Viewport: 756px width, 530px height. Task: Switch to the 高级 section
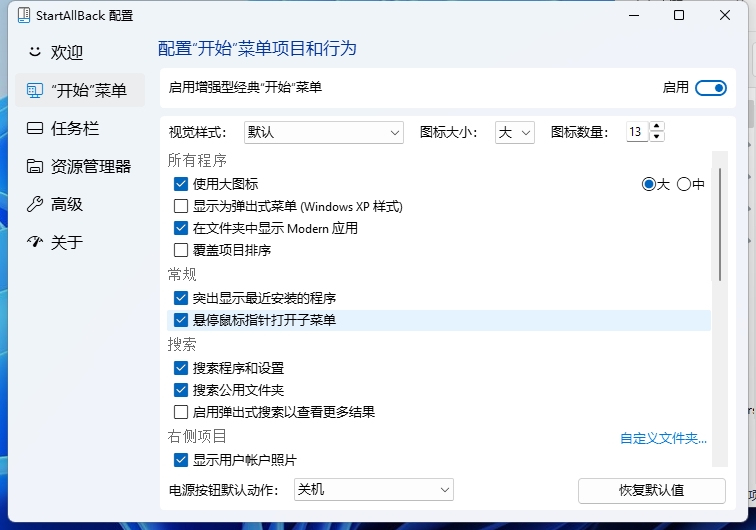pyautogui.click(x=67, y=204)
